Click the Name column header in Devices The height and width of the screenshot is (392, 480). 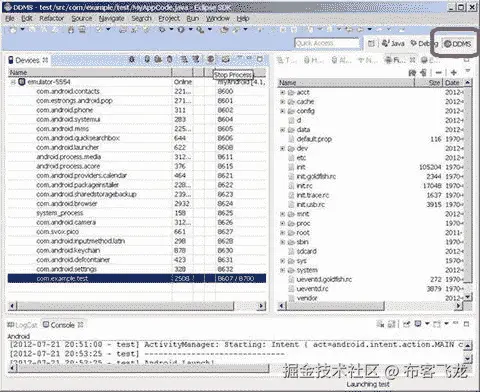click(89, 72)
